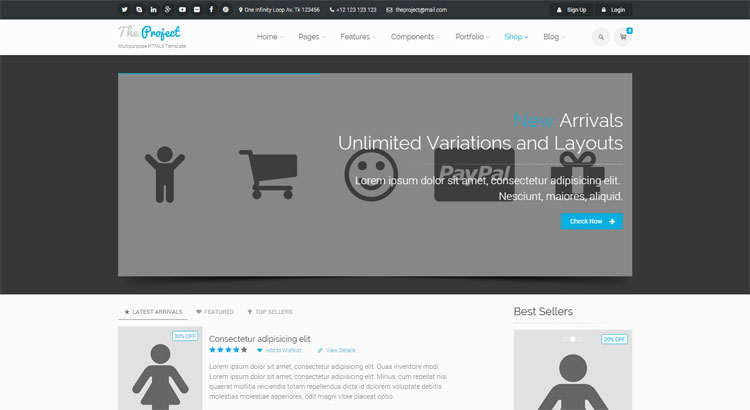Click the Add to Wishlist link
Viewport: 750px width, 410px height.
281,350
